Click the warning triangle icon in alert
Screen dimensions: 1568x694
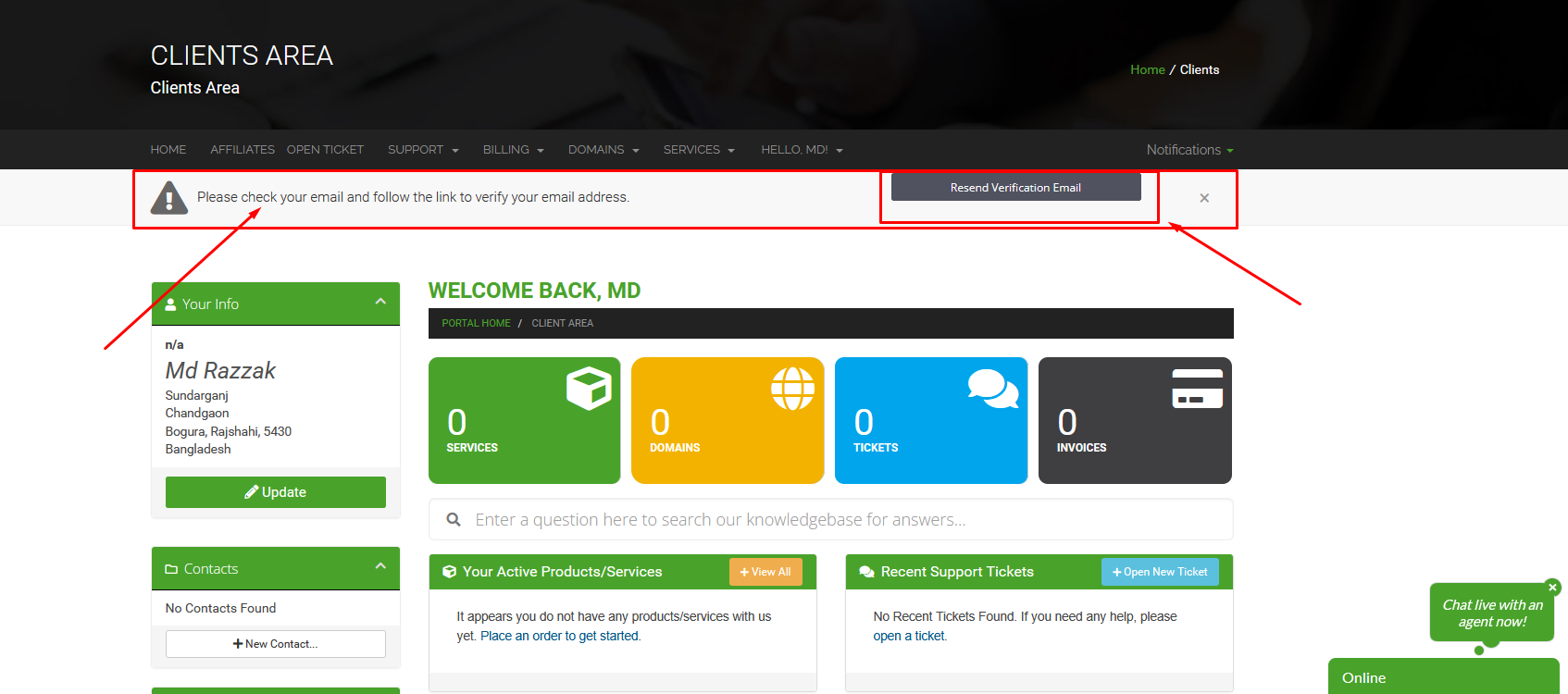point(169,197)
